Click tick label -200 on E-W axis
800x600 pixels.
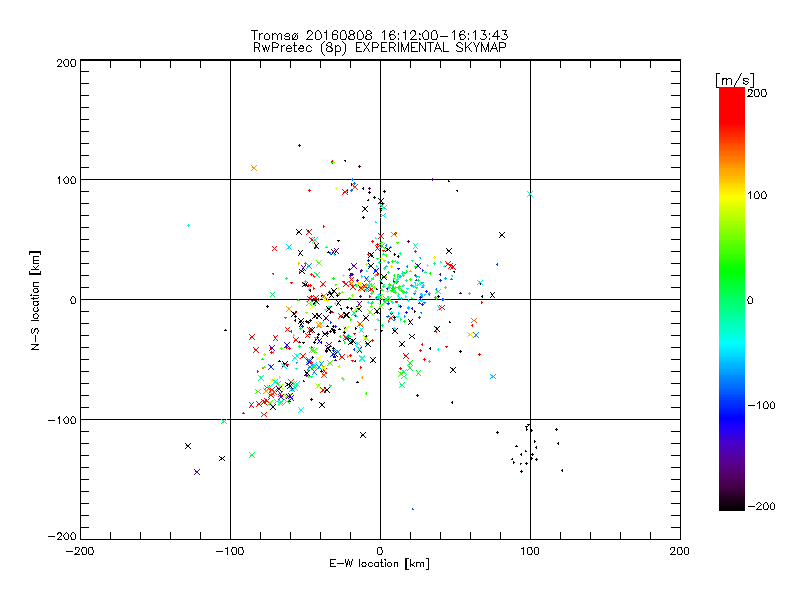(80, 551)
